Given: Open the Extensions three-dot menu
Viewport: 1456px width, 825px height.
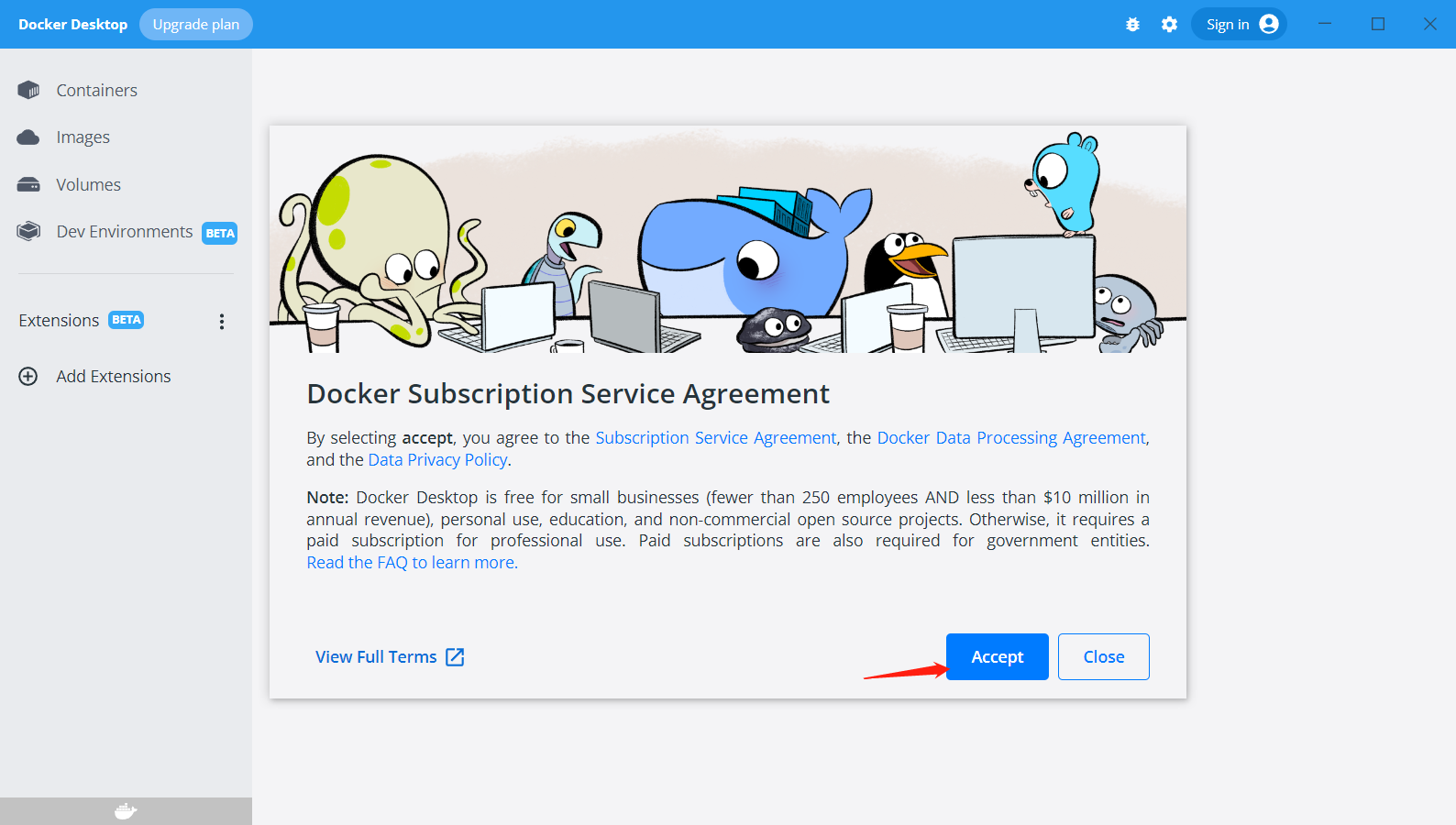Looking at the screenshot, I should pyautogui.click(x=222, y=321).
